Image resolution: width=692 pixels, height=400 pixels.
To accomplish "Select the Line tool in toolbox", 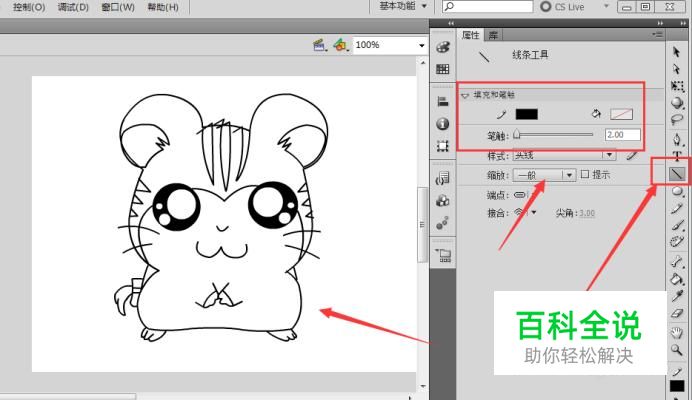I will coord(677,174).
